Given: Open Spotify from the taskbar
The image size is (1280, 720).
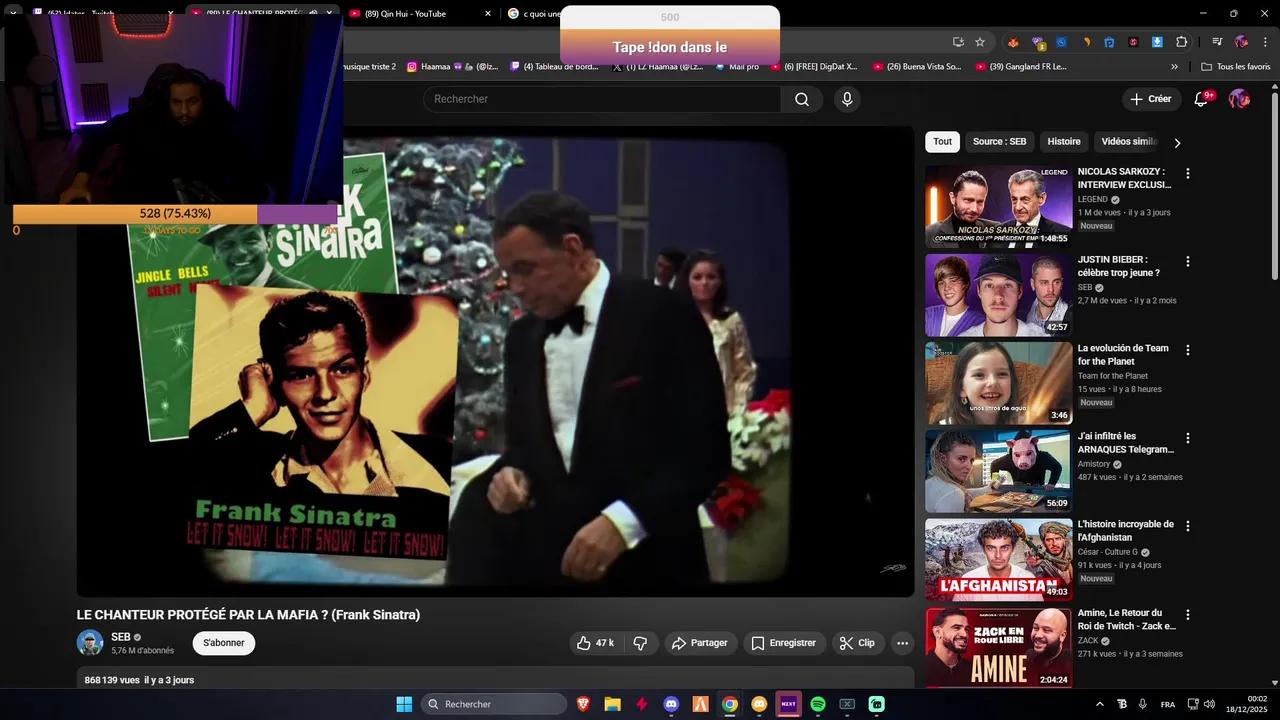Looking at the screenshot, I should click(x=818, y=704).
